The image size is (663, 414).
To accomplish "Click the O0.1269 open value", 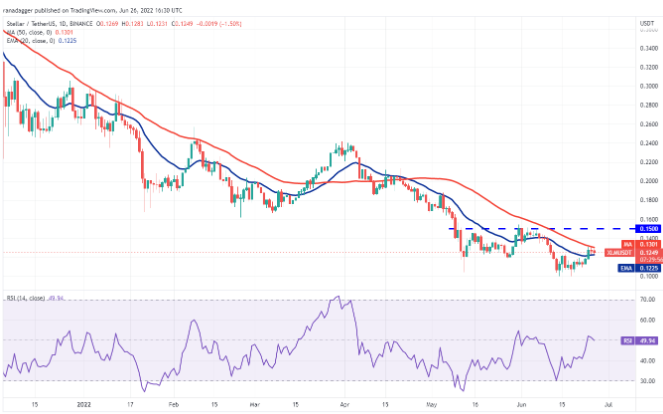I will (107, 24).
